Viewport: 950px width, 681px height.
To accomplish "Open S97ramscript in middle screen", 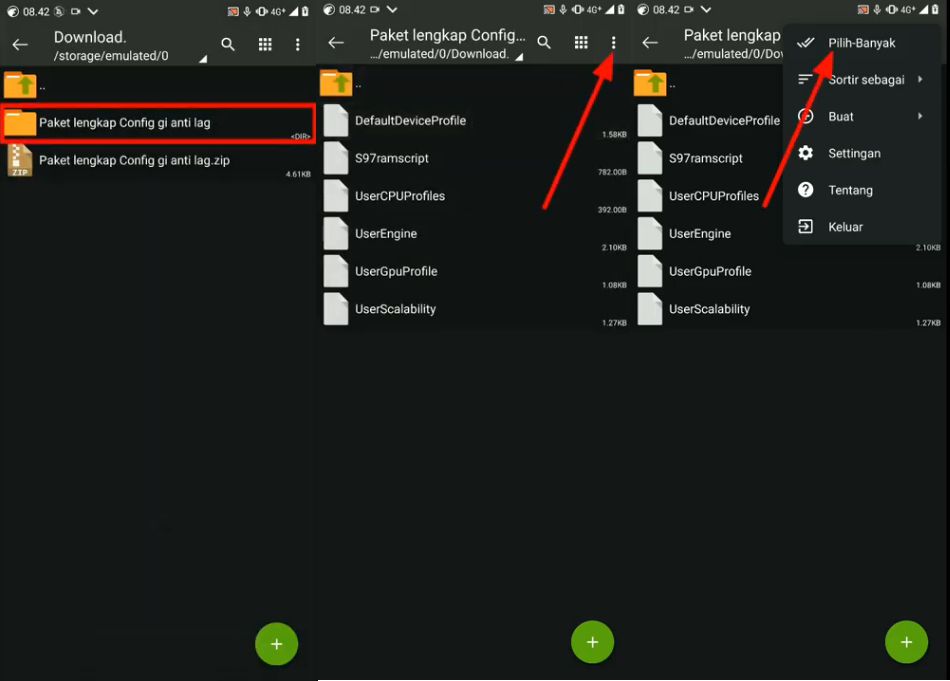I will [x=475, y=159].
